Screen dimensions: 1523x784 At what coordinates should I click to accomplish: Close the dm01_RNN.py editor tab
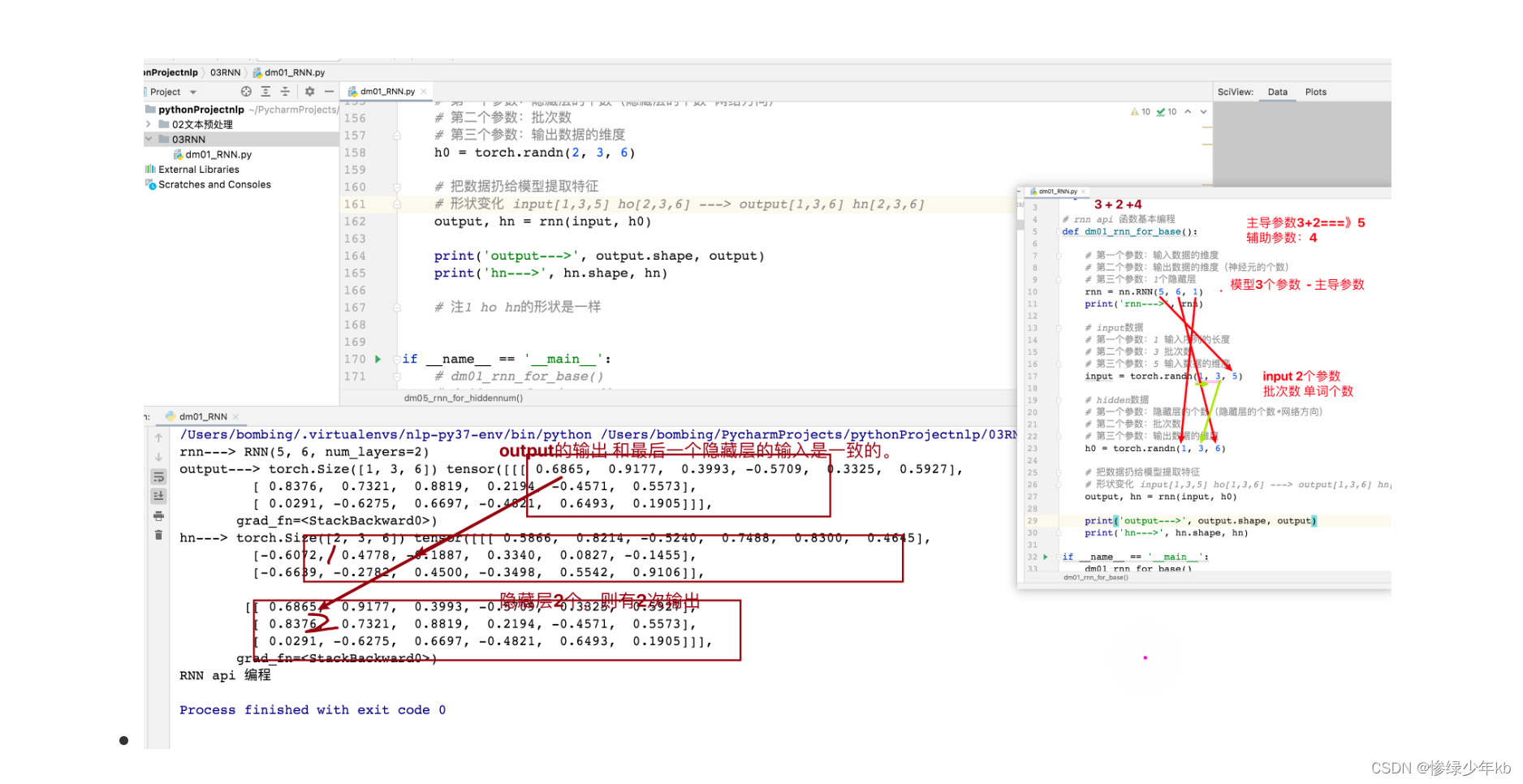(424, 92)
